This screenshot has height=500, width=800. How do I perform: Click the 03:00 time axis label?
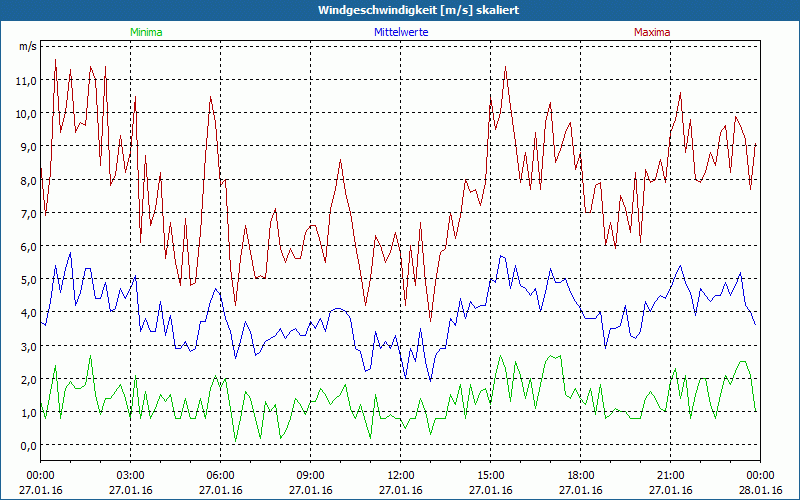pyautogui.click(x=131, y=476)
